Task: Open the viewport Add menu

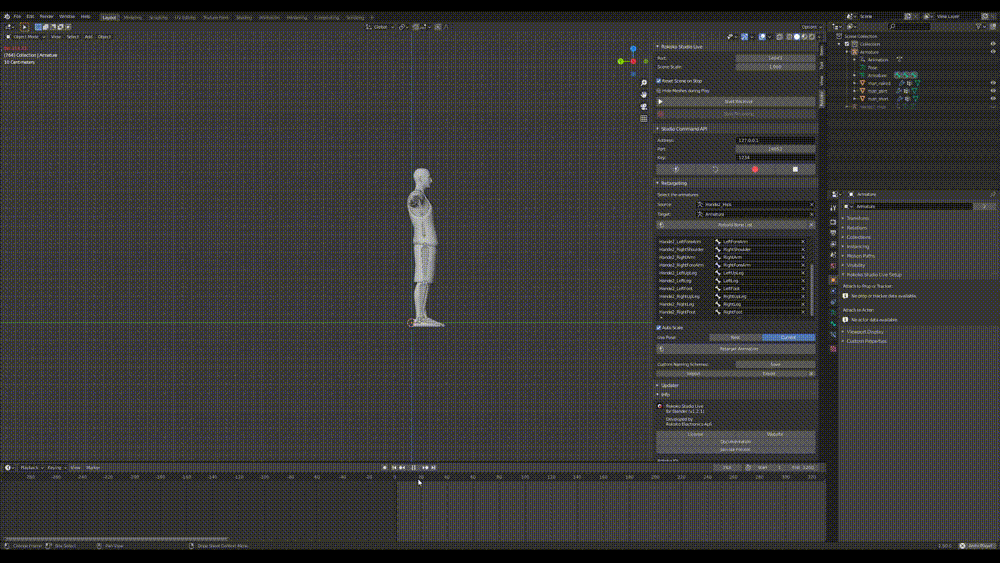Action: point(89,37)
